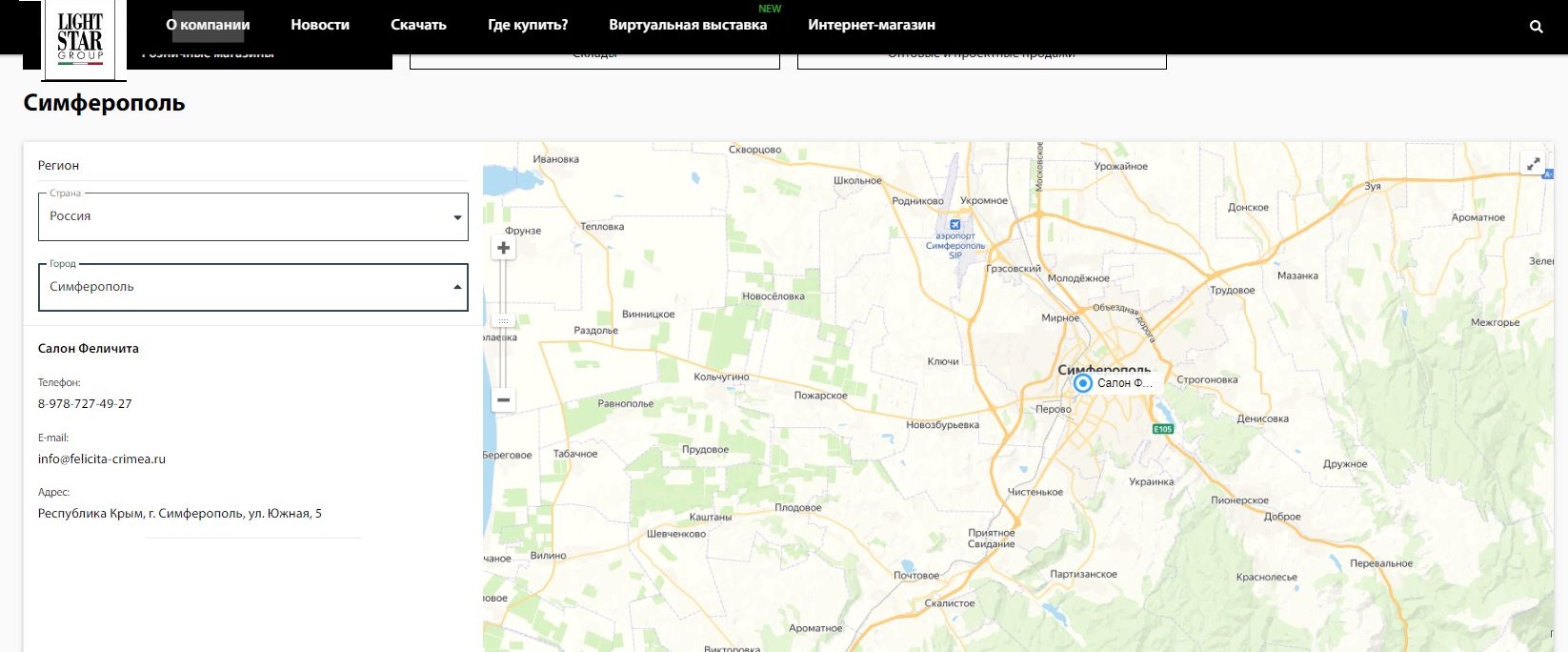Zoom in the map with plus button
This screenshot has height=652, width=1568.
pyautogui.click(x=504, y=248)
